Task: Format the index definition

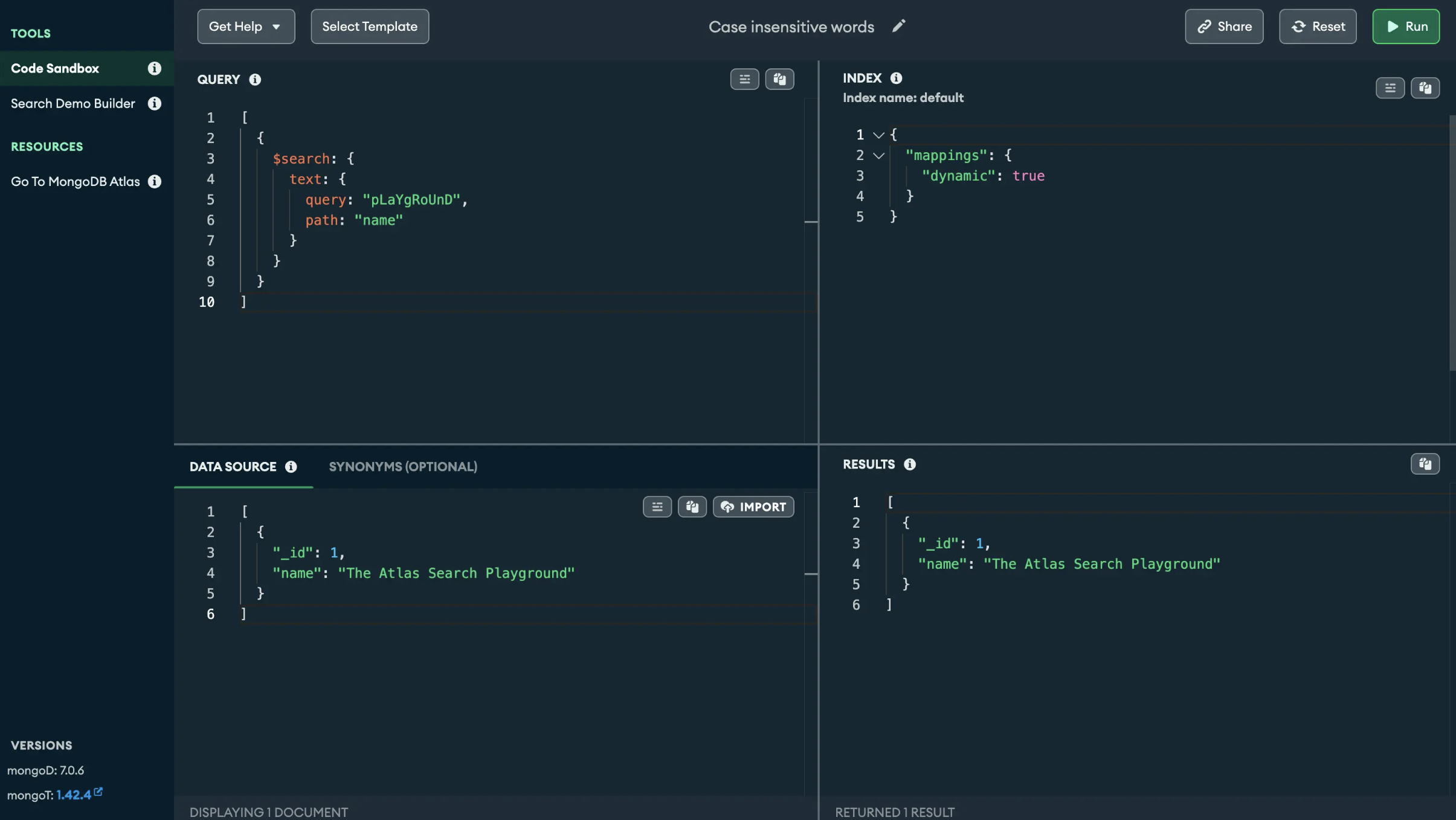Action: [1390, 88]
